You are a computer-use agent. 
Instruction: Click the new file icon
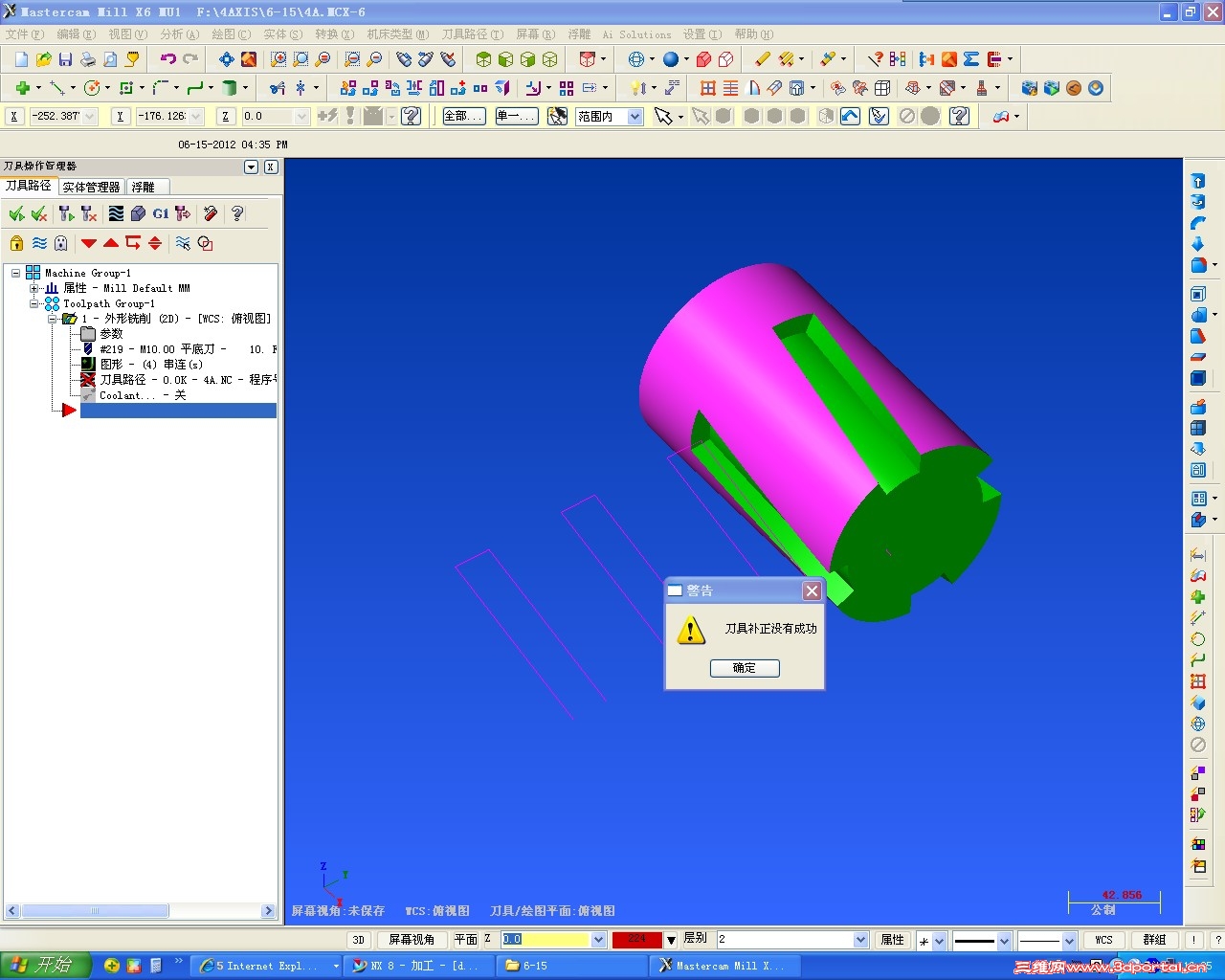(21, 59)
